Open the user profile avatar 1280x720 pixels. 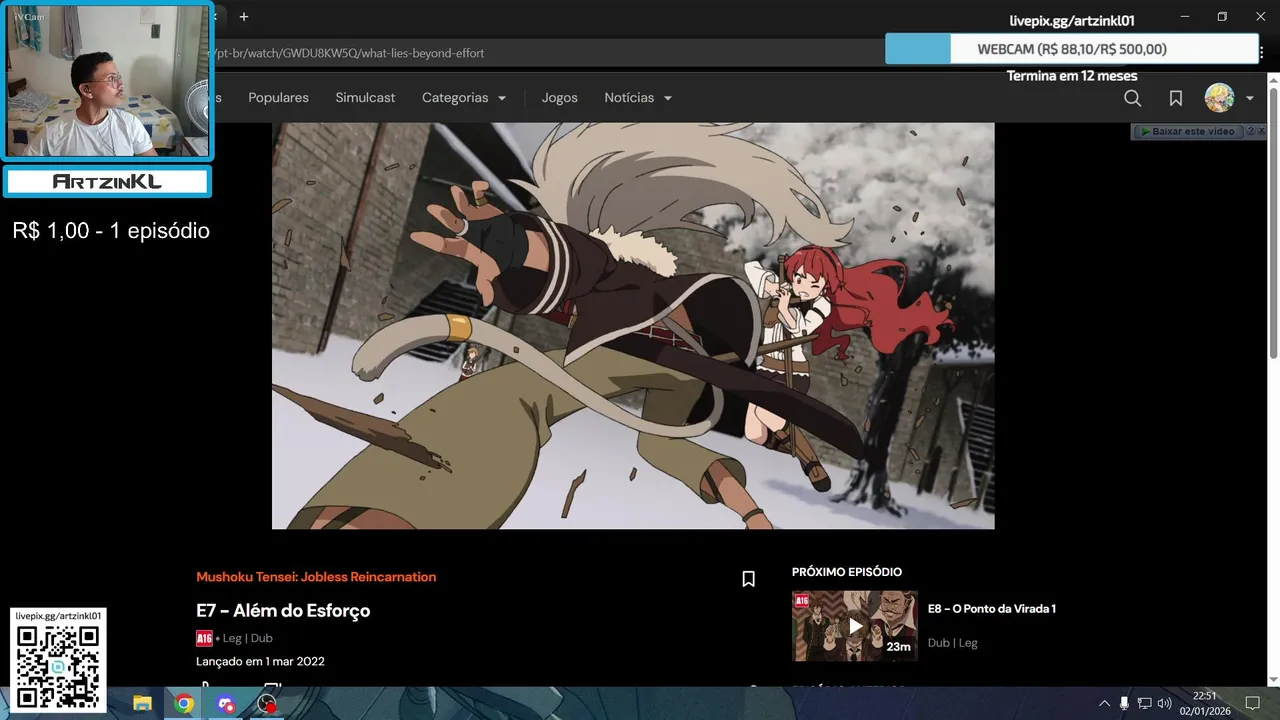(1219, 98)
